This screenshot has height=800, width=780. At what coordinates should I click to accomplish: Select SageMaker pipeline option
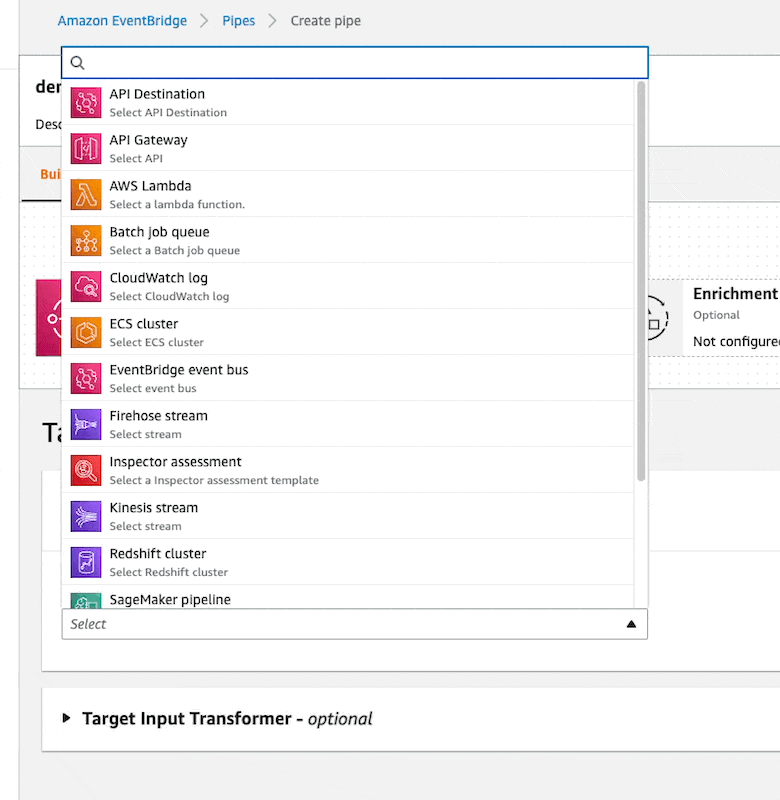pyautogui.click(x=347, y=597)
